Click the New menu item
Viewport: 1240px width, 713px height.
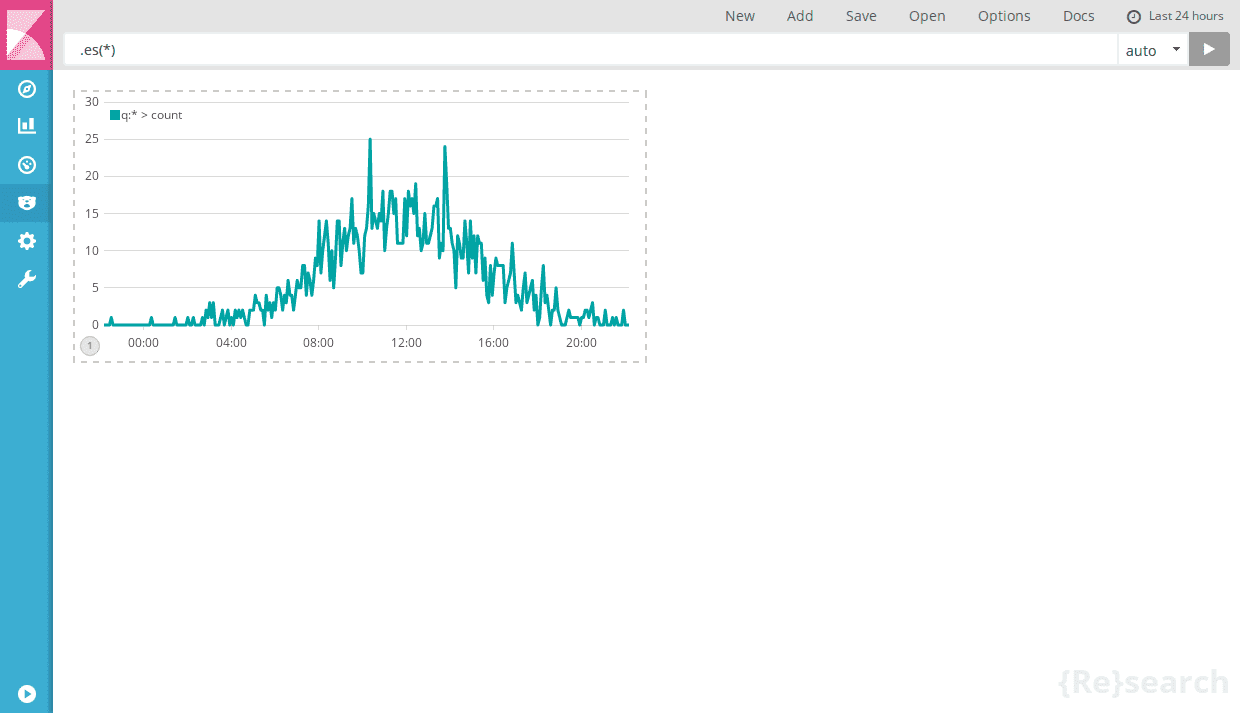click(x=740, y=16)
